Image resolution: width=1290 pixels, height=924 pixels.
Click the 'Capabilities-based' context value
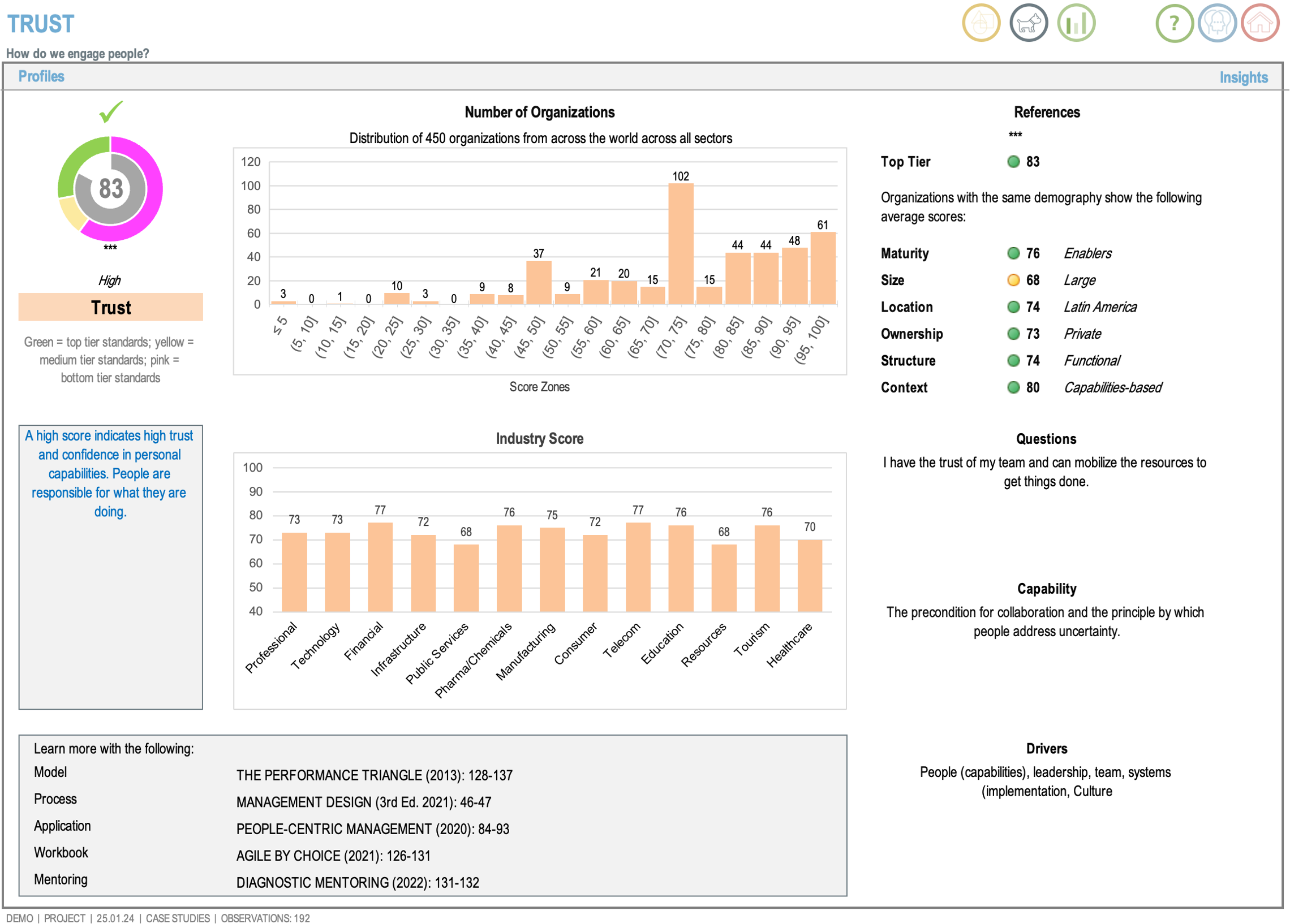pyautogui.click(x=1112, y=388)
